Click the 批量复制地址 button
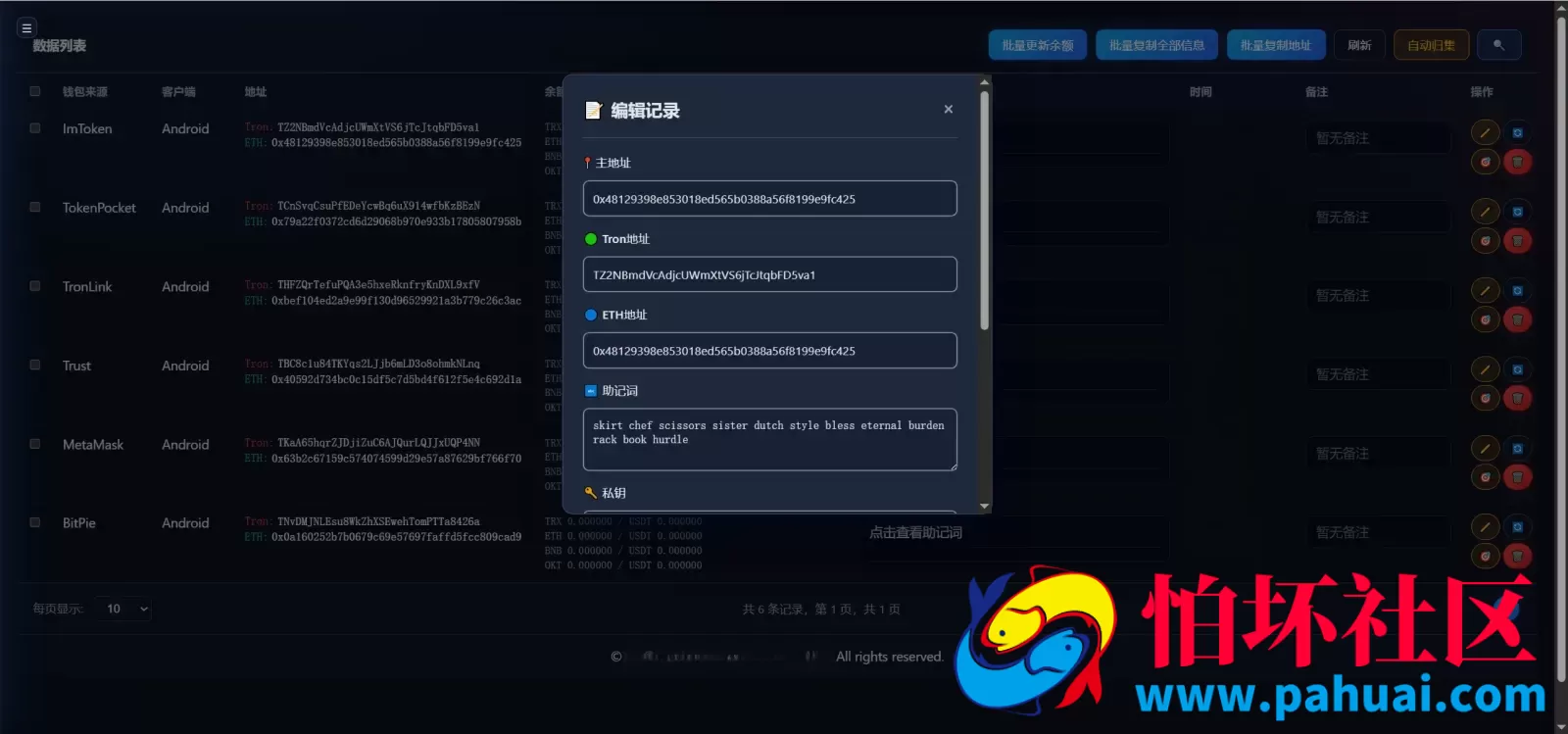The image size is (1568, 734). 1276,45
